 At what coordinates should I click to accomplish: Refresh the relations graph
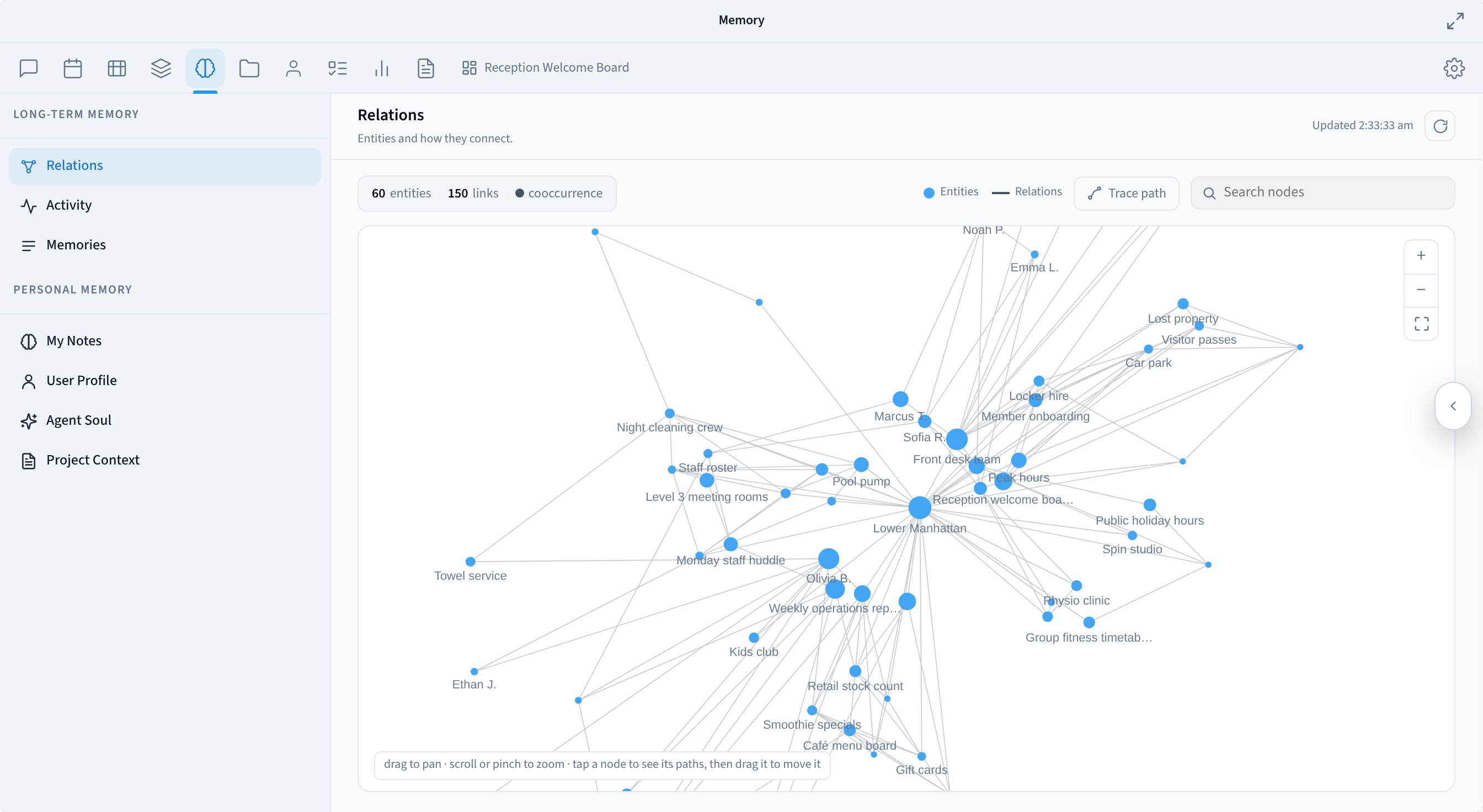[1441, 126]
